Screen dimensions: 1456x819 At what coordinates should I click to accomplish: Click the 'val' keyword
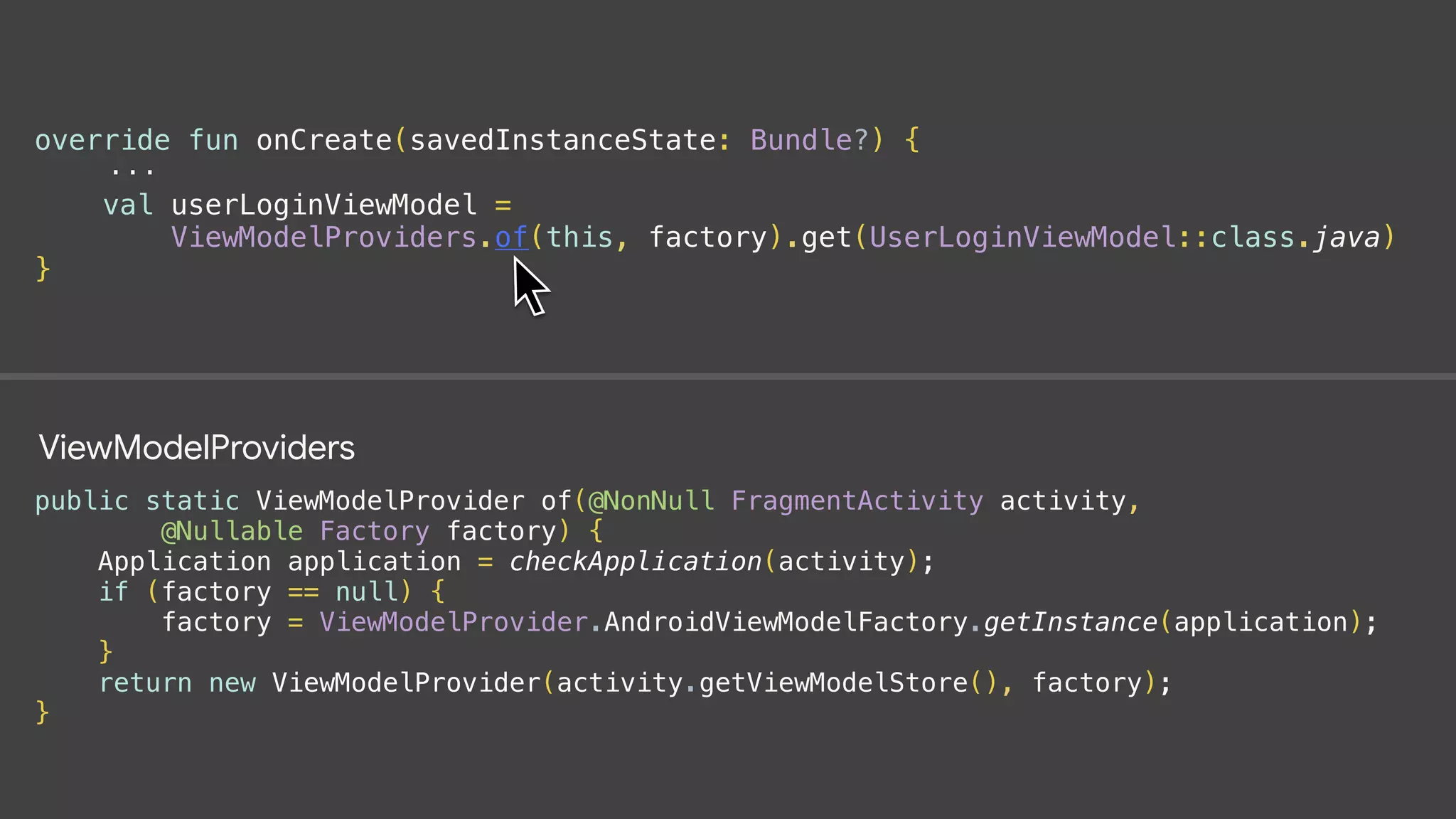pos(128,205)
